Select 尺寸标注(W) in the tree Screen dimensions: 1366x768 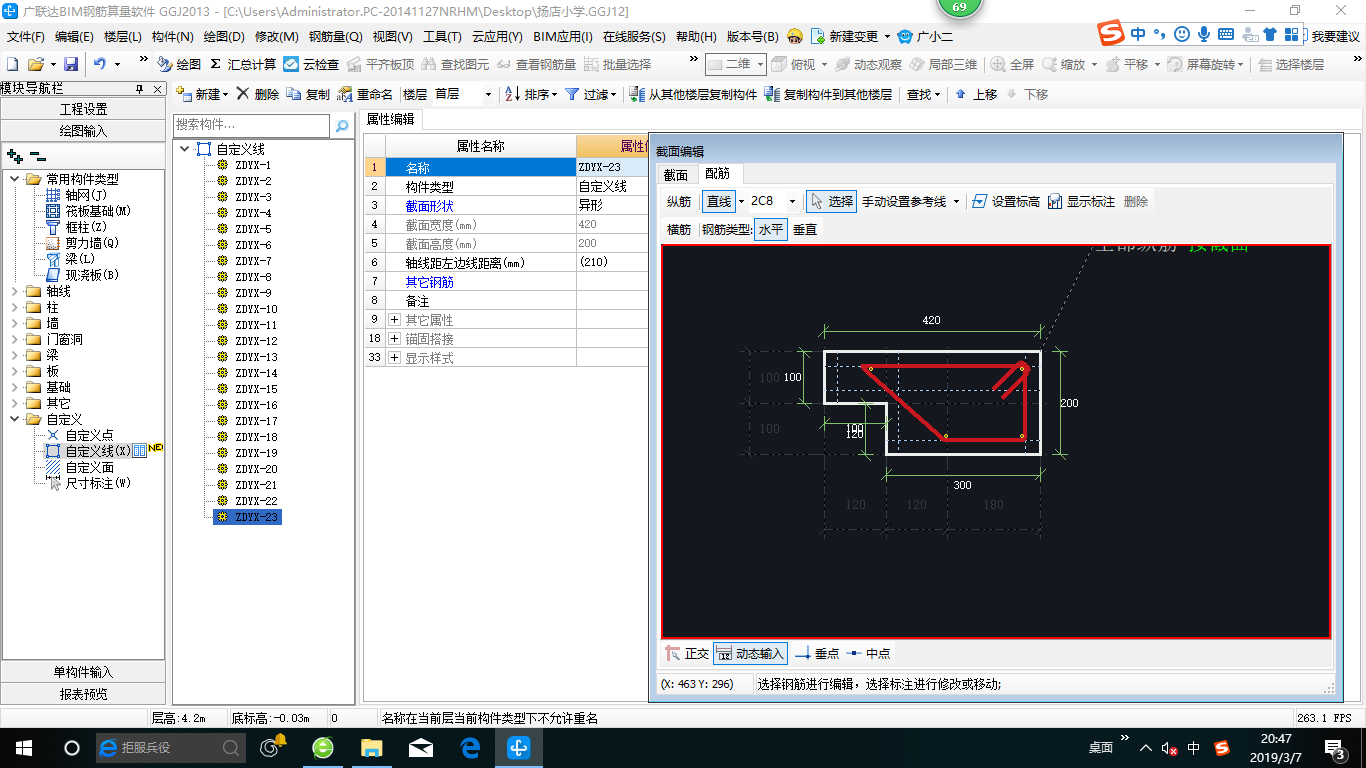click(98, 483)
